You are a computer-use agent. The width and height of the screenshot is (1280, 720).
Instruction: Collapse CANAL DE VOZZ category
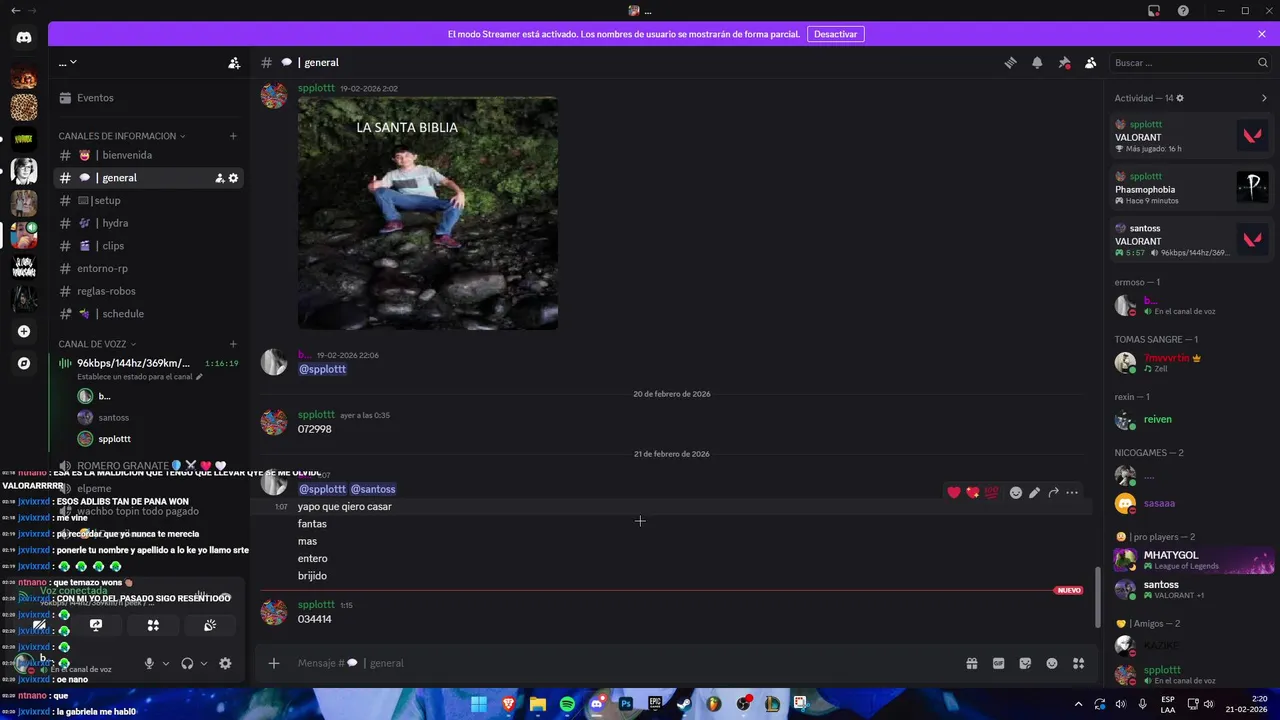click(x=98, y=344)
